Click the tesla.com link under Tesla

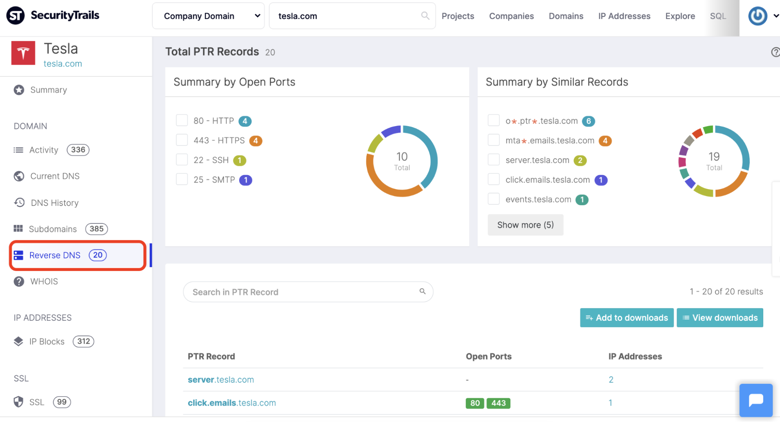63,64
